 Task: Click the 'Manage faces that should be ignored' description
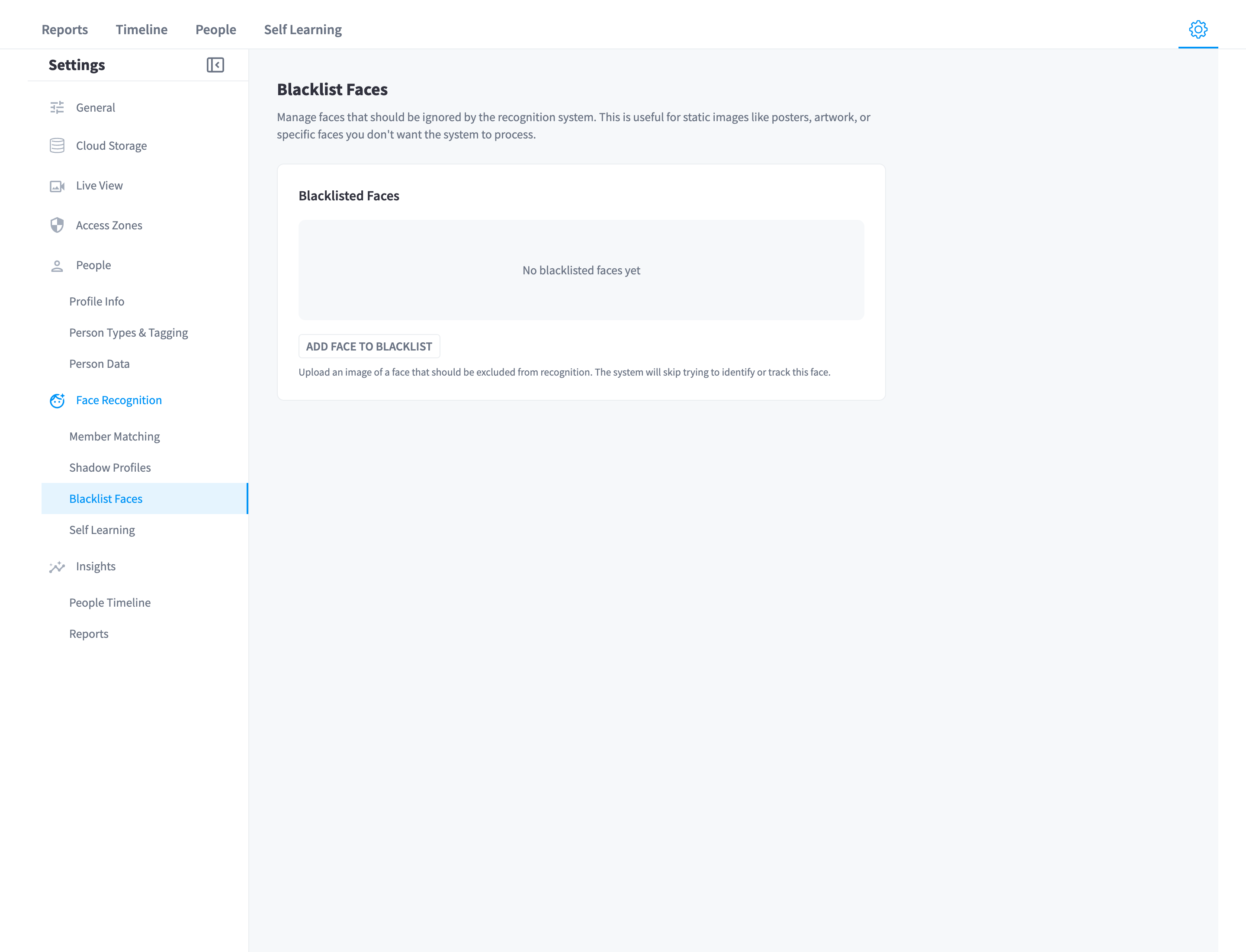pos(573,126)
